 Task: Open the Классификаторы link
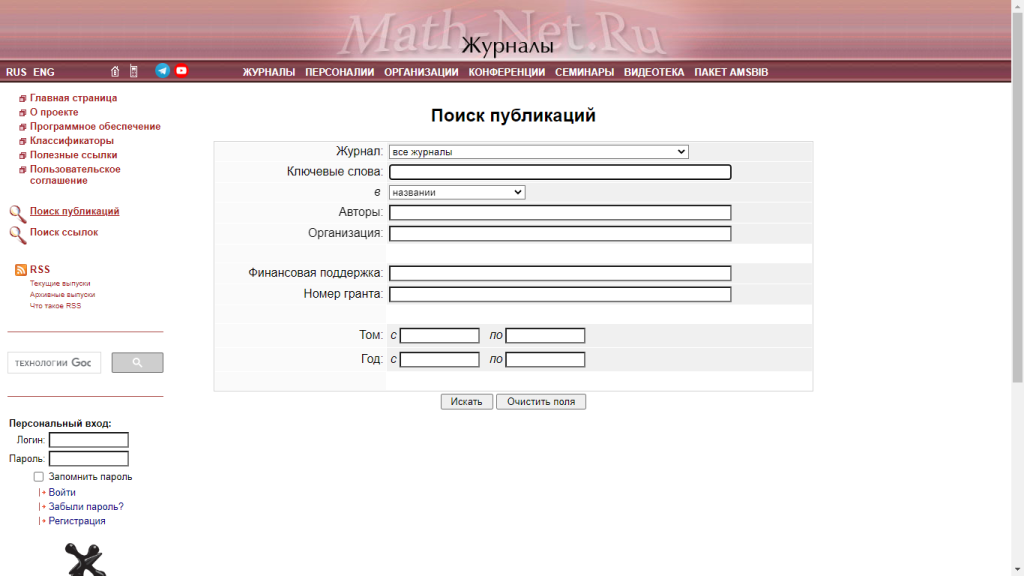71,140
